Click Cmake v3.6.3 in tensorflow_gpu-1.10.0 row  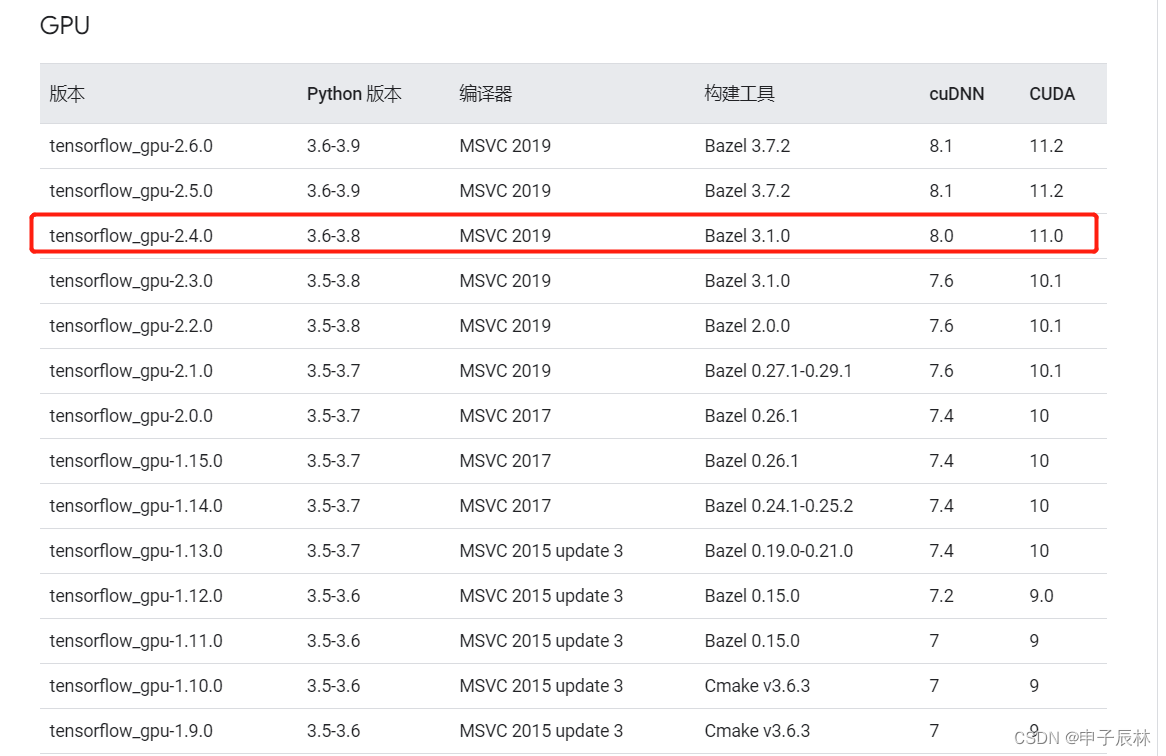pos(757,685)
